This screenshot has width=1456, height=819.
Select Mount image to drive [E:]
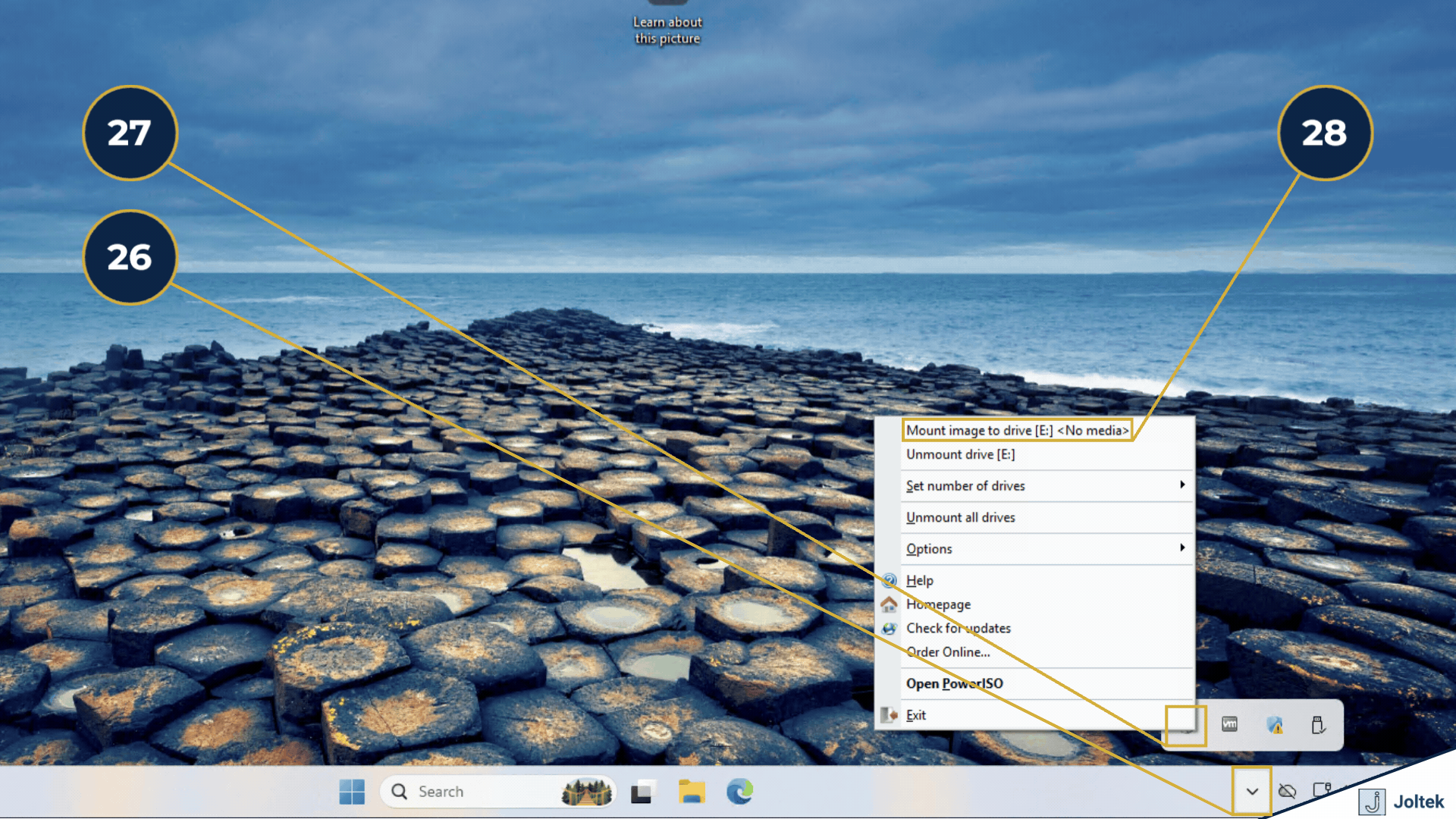tap(1018, 430)
